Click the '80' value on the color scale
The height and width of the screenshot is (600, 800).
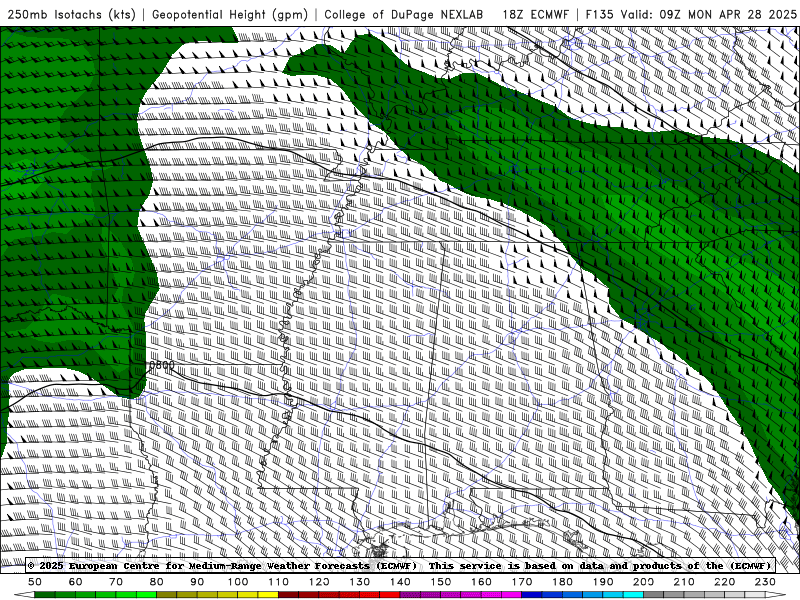[x=157, y=582]
